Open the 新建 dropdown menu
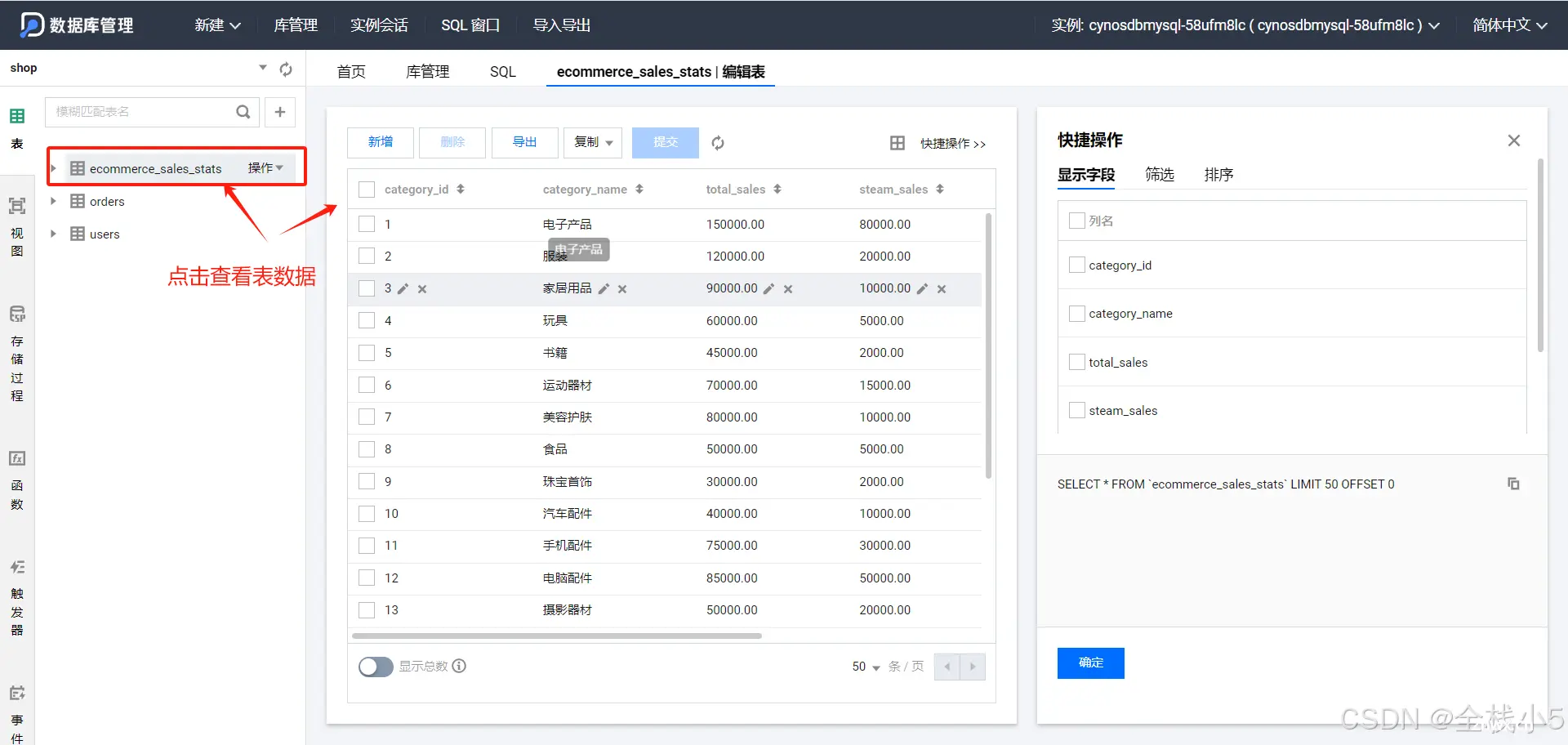 pos(217,25)
